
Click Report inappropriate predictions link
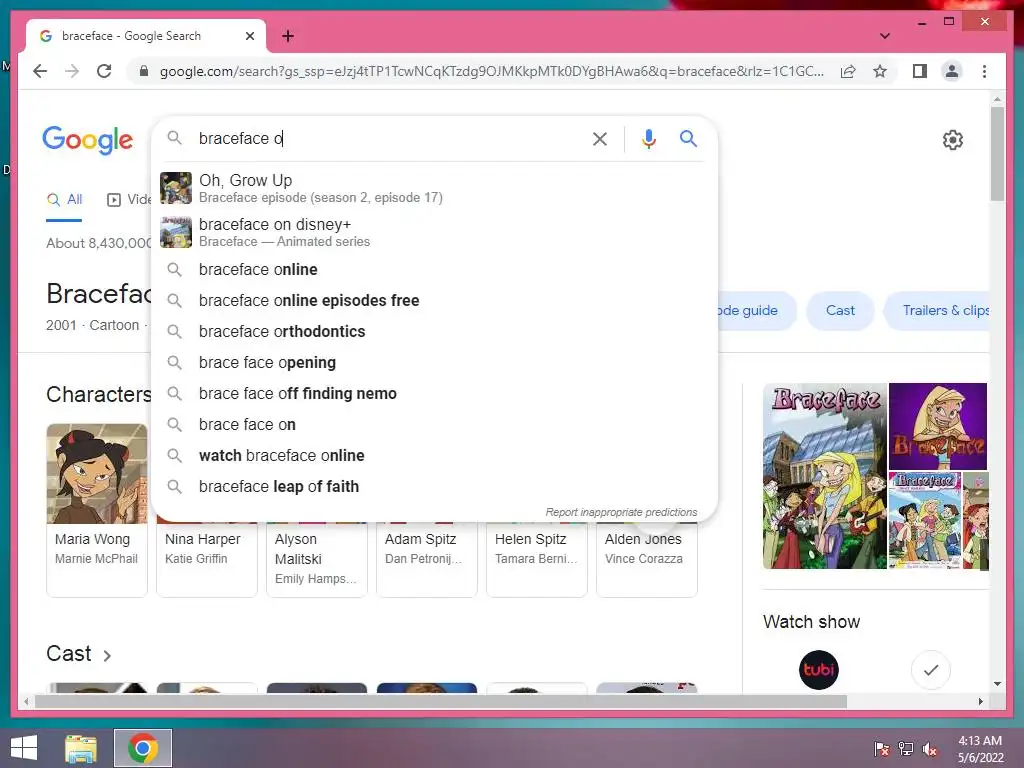coord(621,512)
